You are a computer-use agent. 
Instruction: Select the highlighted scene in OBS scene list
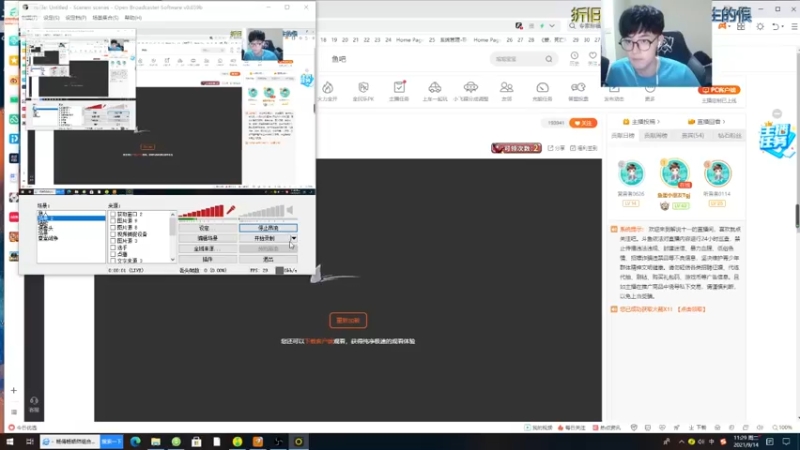click(x=71, y=218)
